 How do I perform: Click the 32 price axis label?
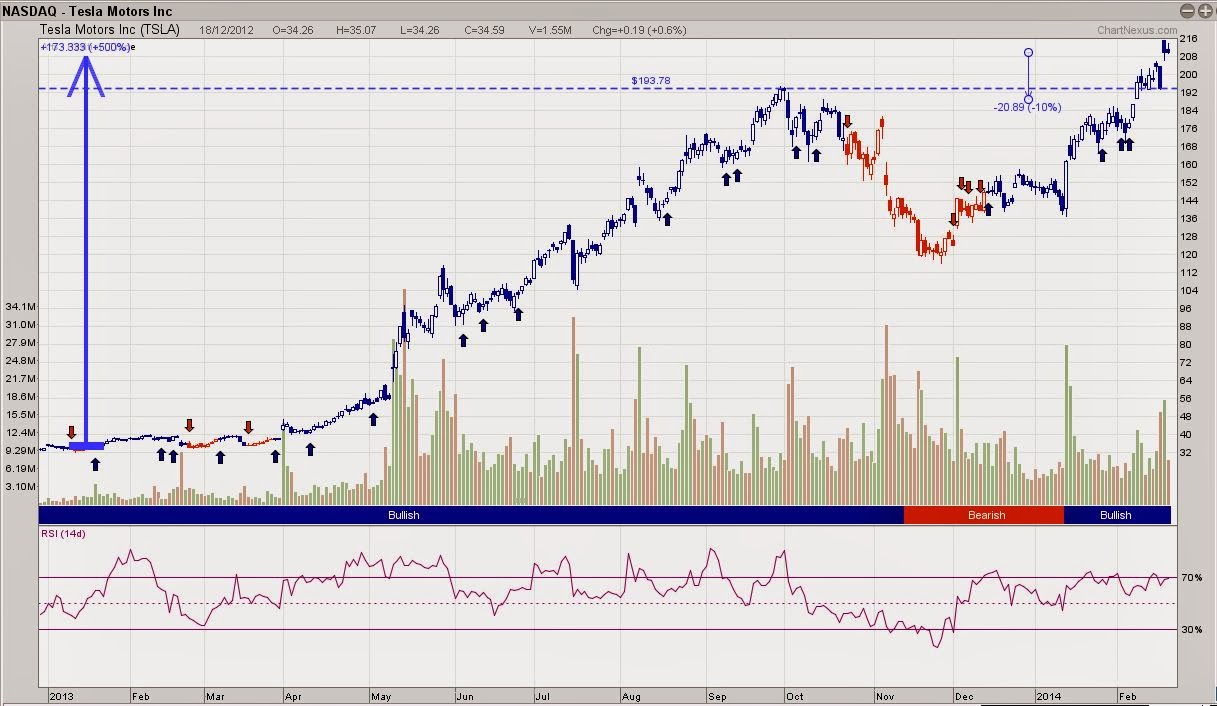[x=1186, y=452]
